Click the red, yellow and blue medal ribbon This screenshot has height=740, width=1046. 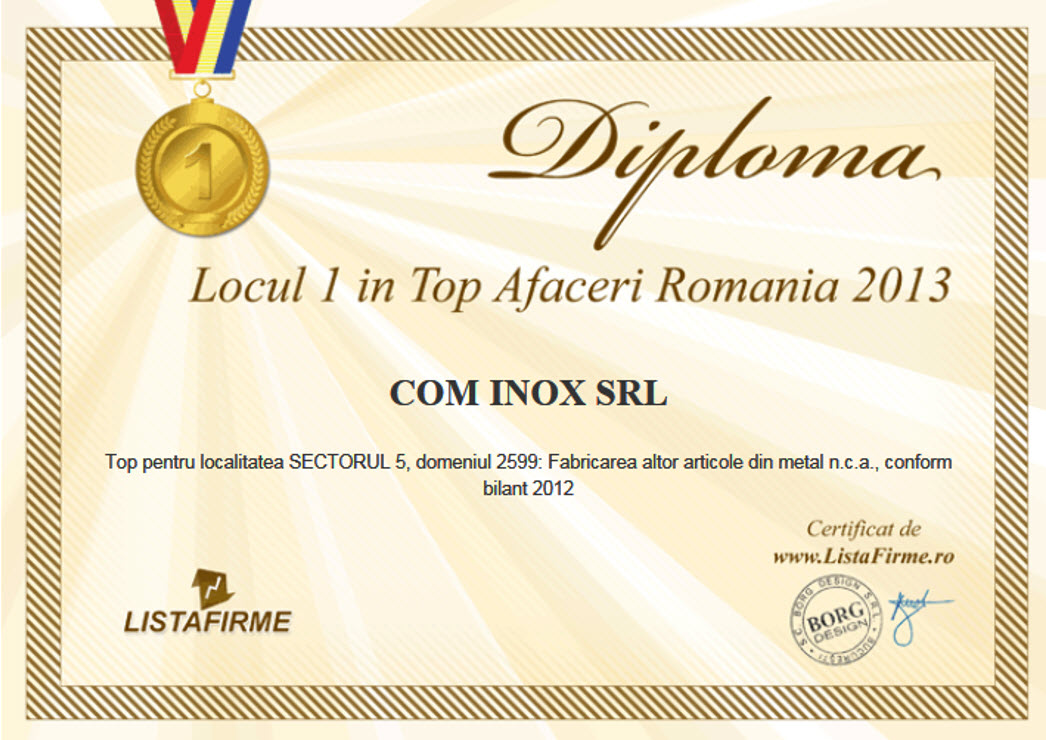203,37
